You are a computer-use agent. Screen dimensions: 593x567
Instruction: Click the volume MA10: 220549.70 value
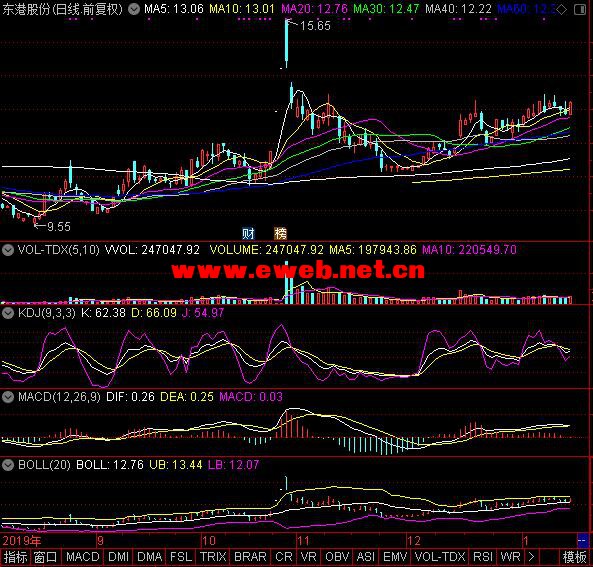coord(469,250)
